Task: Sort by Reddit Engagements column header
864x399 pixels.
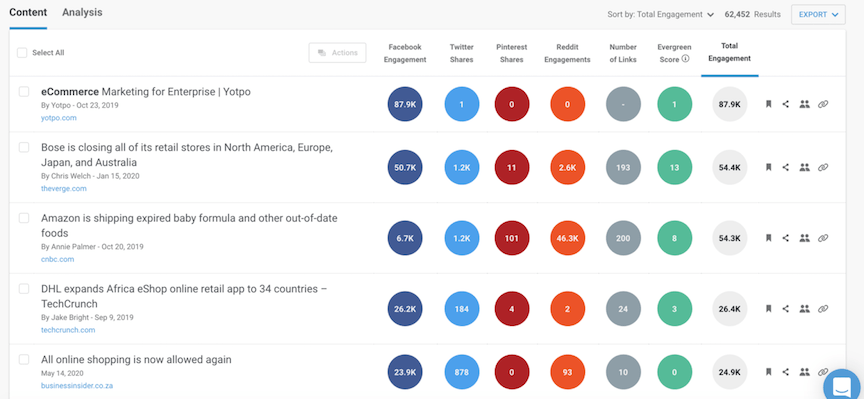Action: [x=568, y=53]
